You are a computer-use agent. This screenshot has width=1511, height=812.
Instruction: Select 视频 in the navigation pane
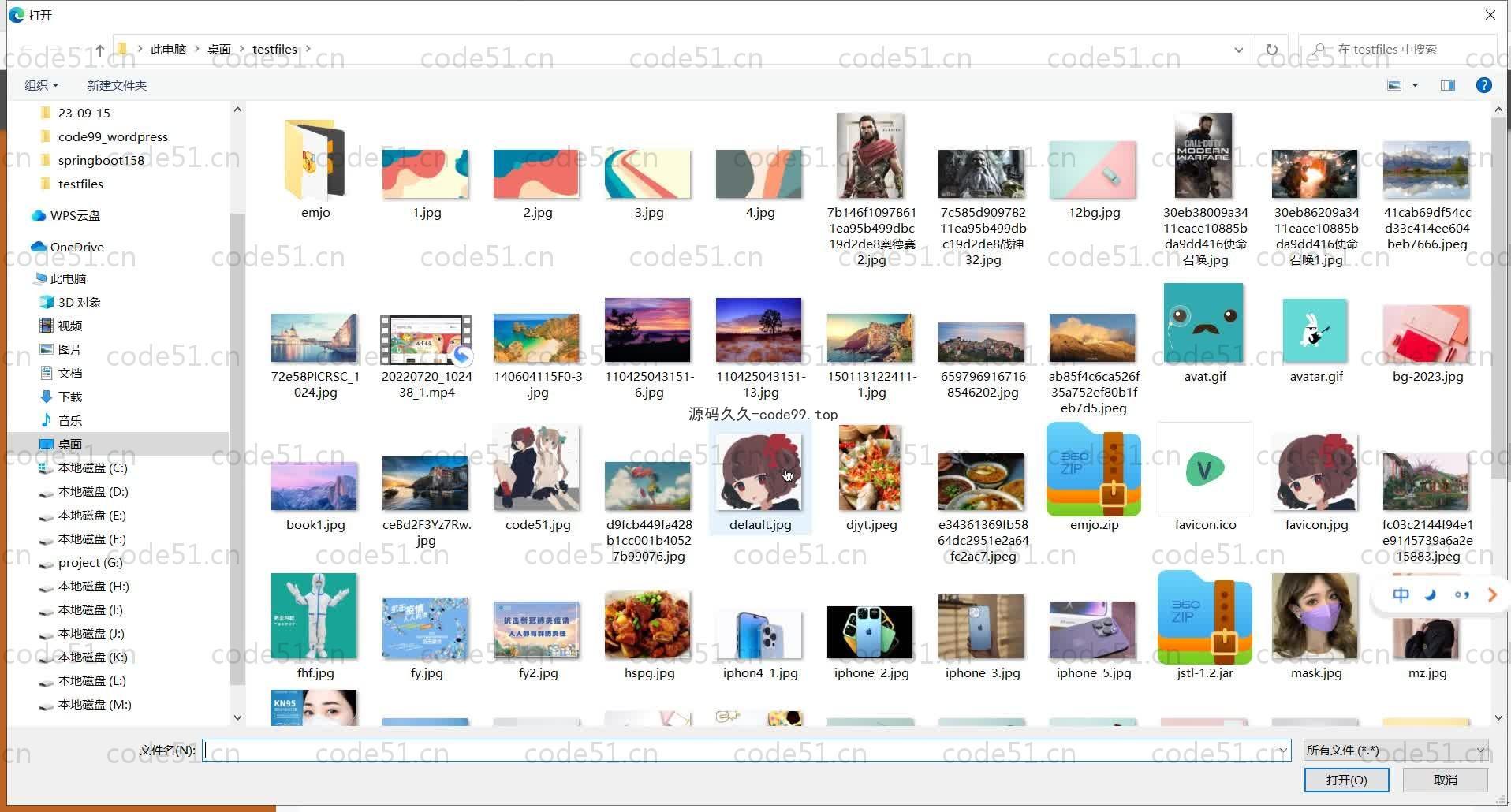click(69, 326)
